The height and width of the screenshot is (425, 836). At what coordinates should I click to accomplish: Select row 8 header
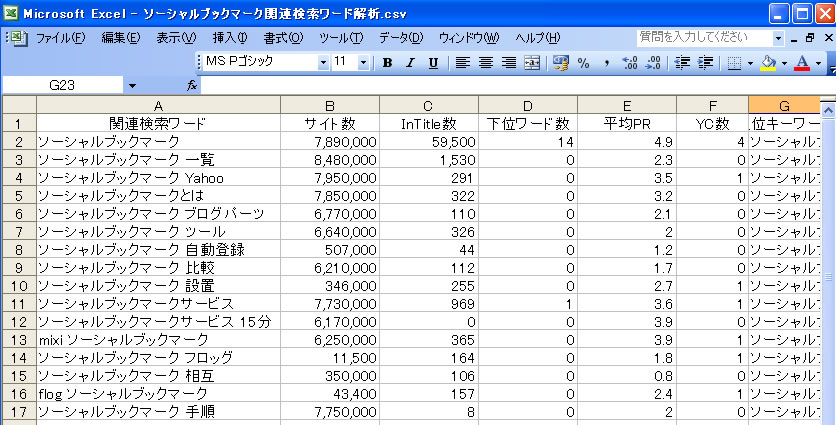pyautogui.click(x=19, y=250)
